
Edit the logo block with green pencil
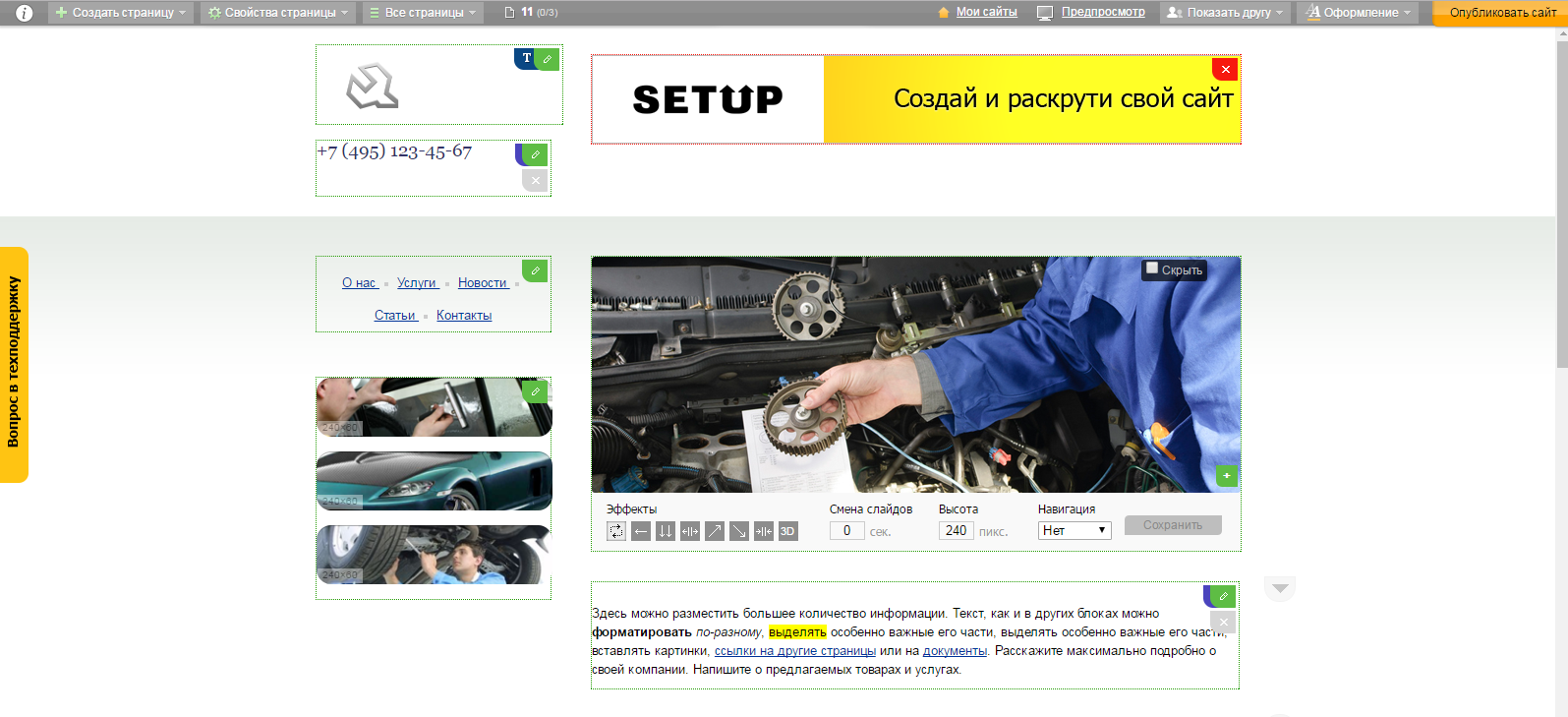click(548, 59)
